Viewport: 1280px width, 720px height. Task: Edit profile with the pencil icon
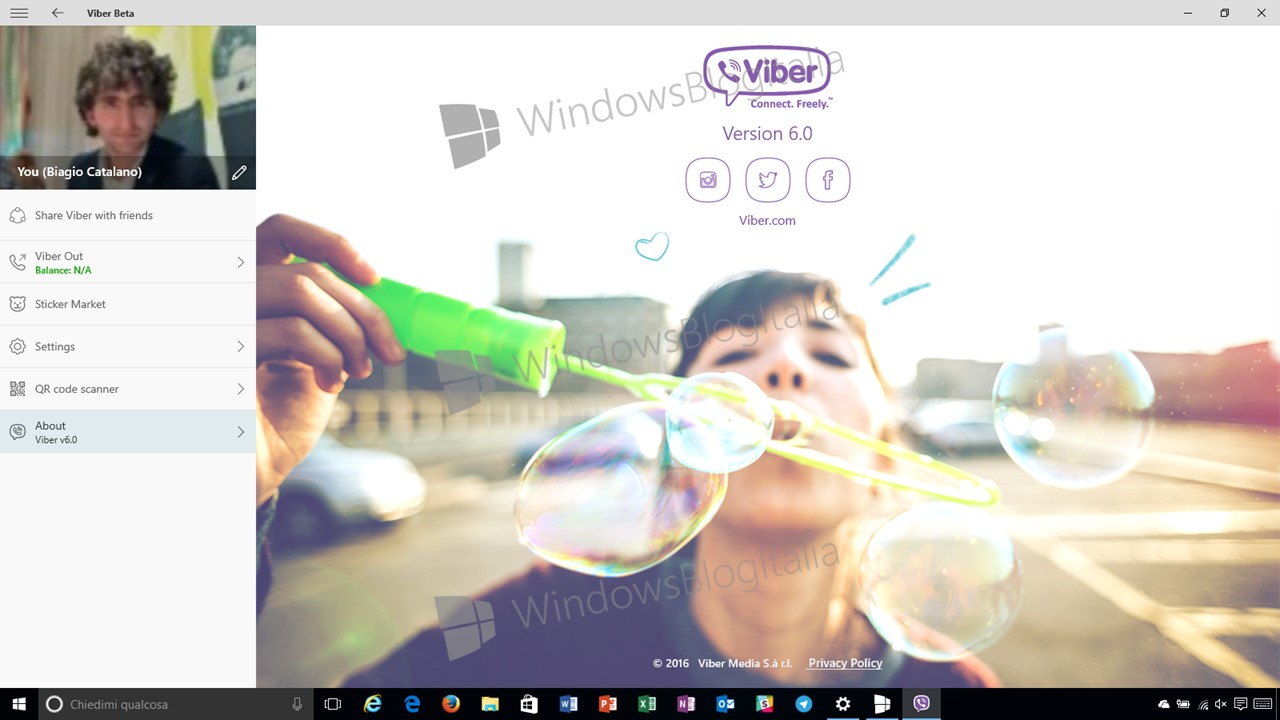coord(239,172)
